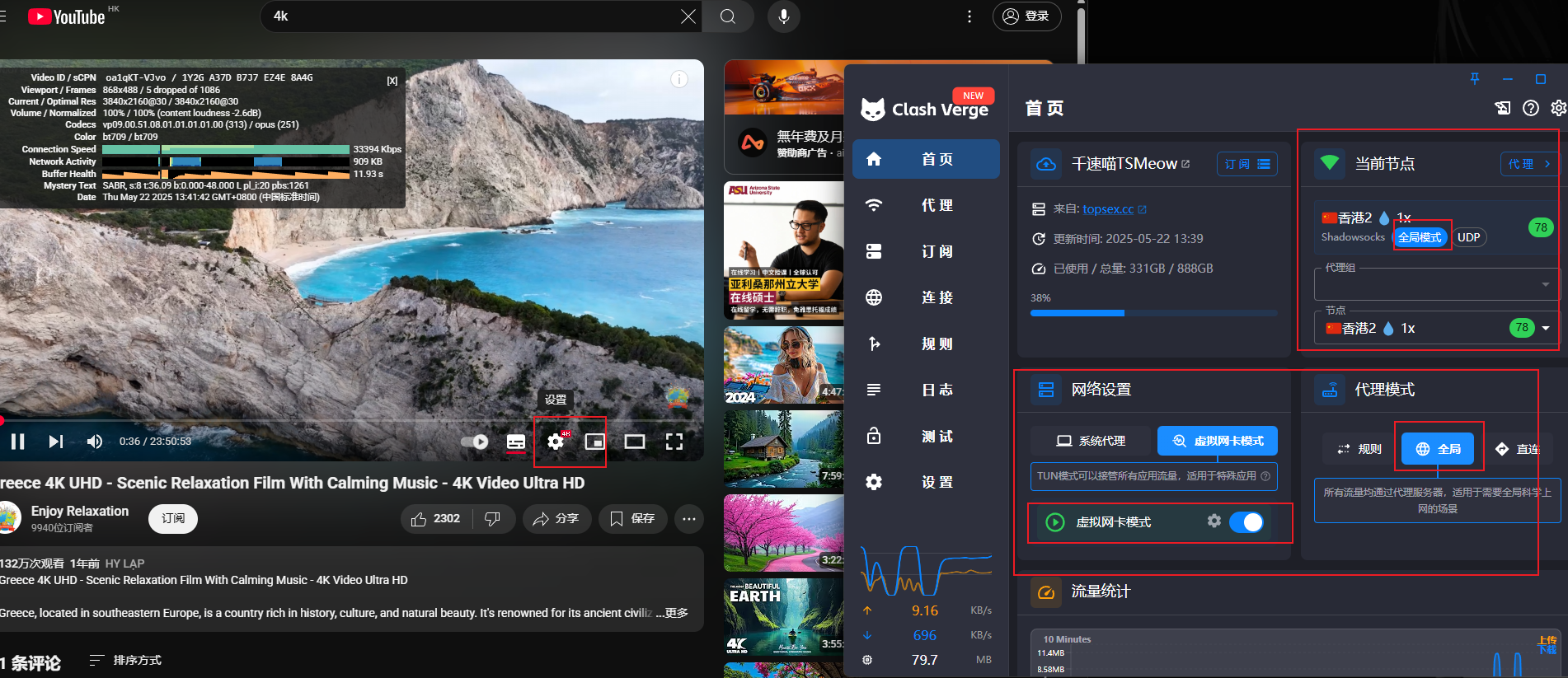
Task: Select 规则 proxy mode
Action: point(1359,449)
